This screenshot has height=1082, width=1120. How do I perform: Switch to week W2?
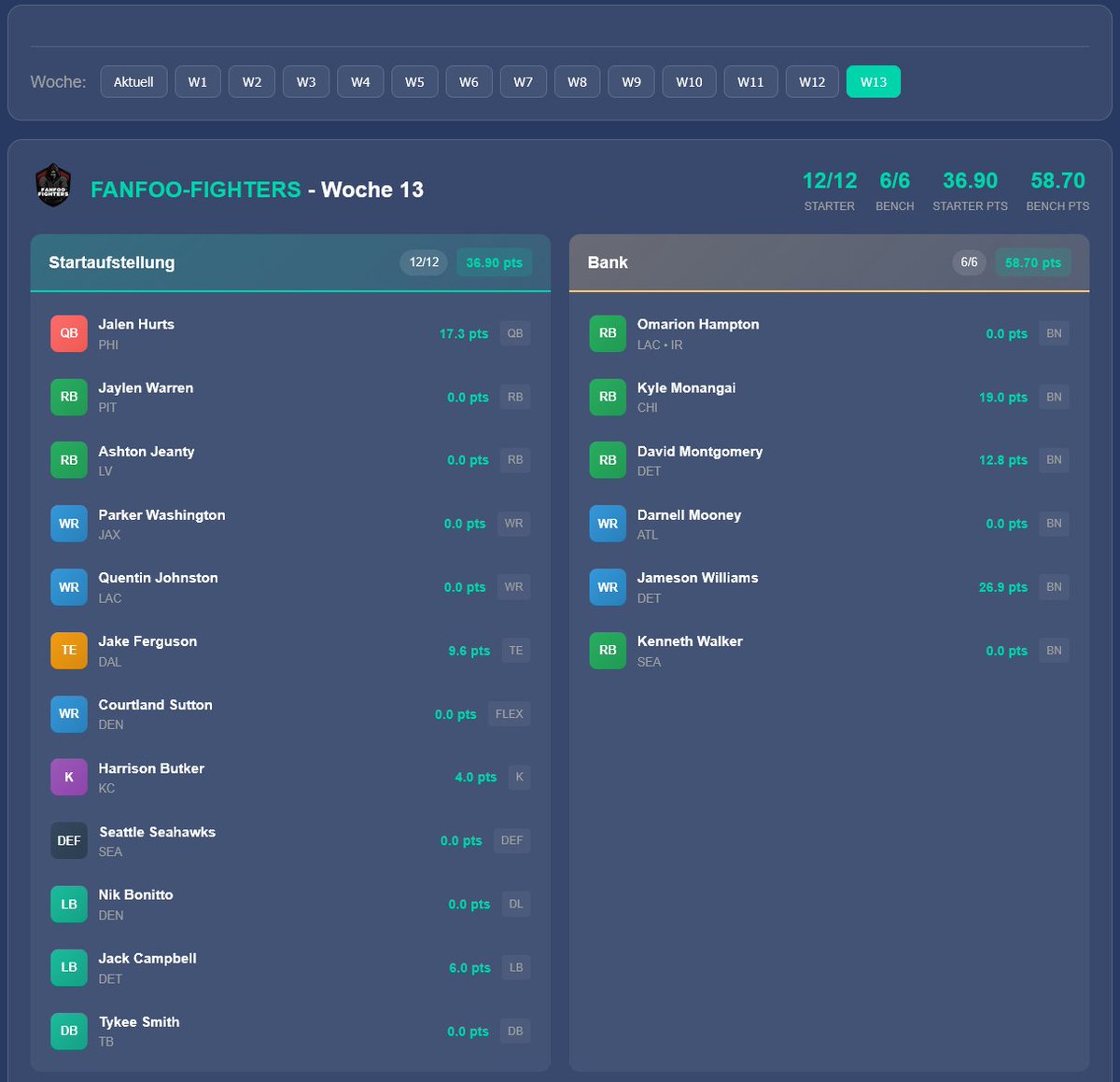point(252,82)
